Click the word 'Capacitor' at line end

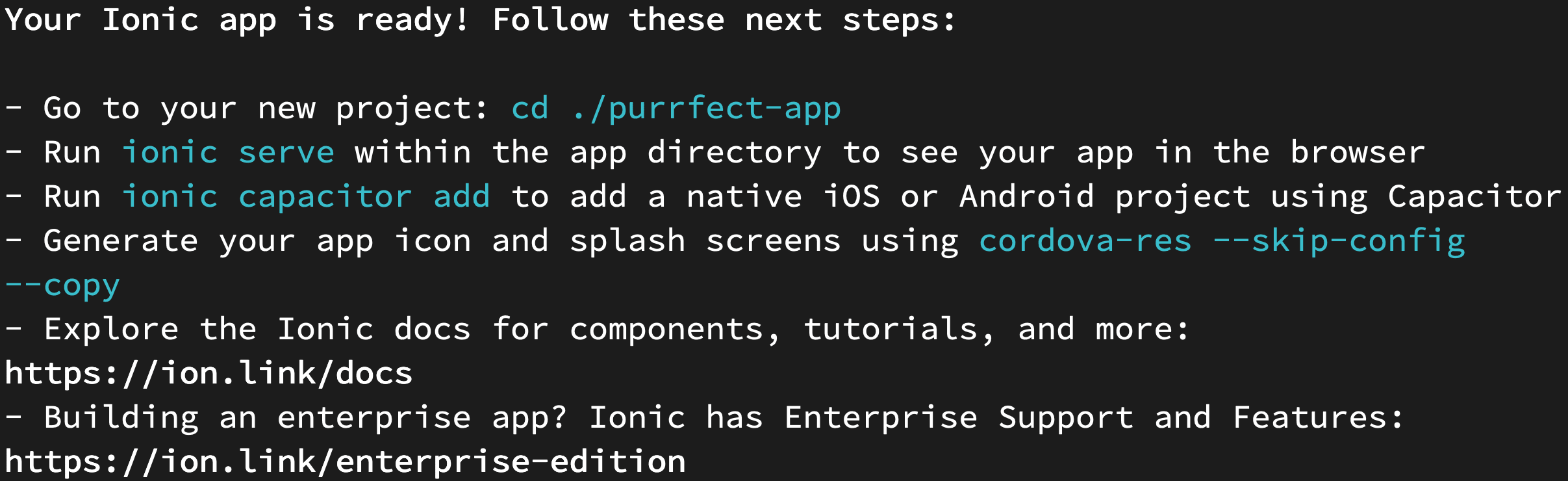tap(1474, 197)
